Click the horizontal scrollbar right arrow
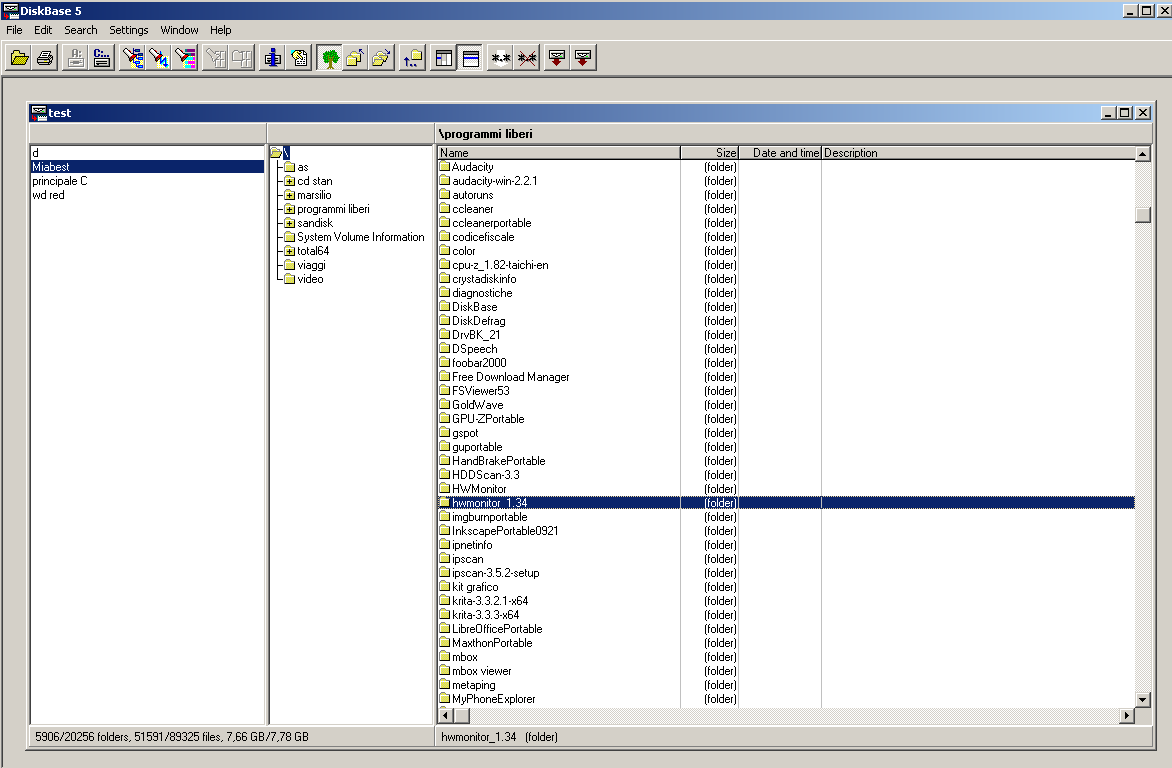The height and width of the screenshot is (768, 1172). tap(1127, 716)
